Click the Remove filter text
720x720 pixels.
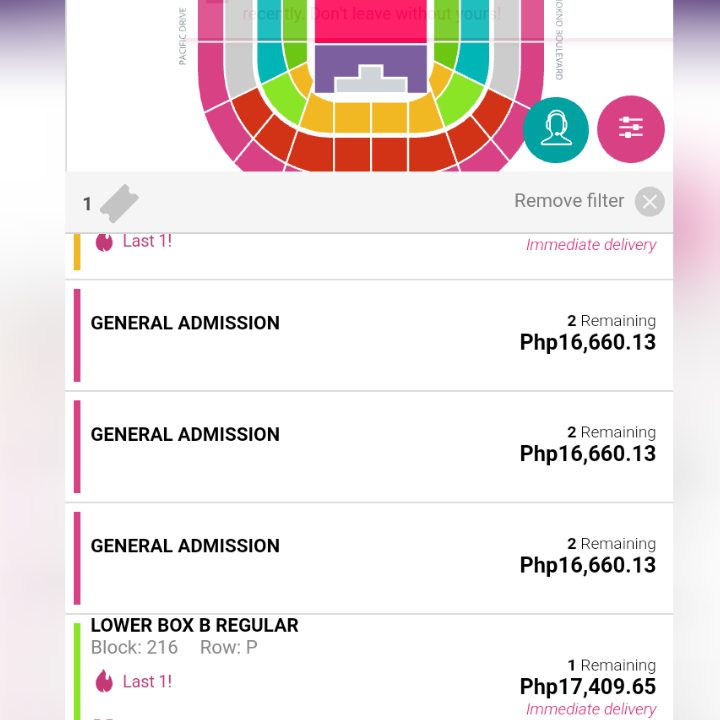[569, 201]
